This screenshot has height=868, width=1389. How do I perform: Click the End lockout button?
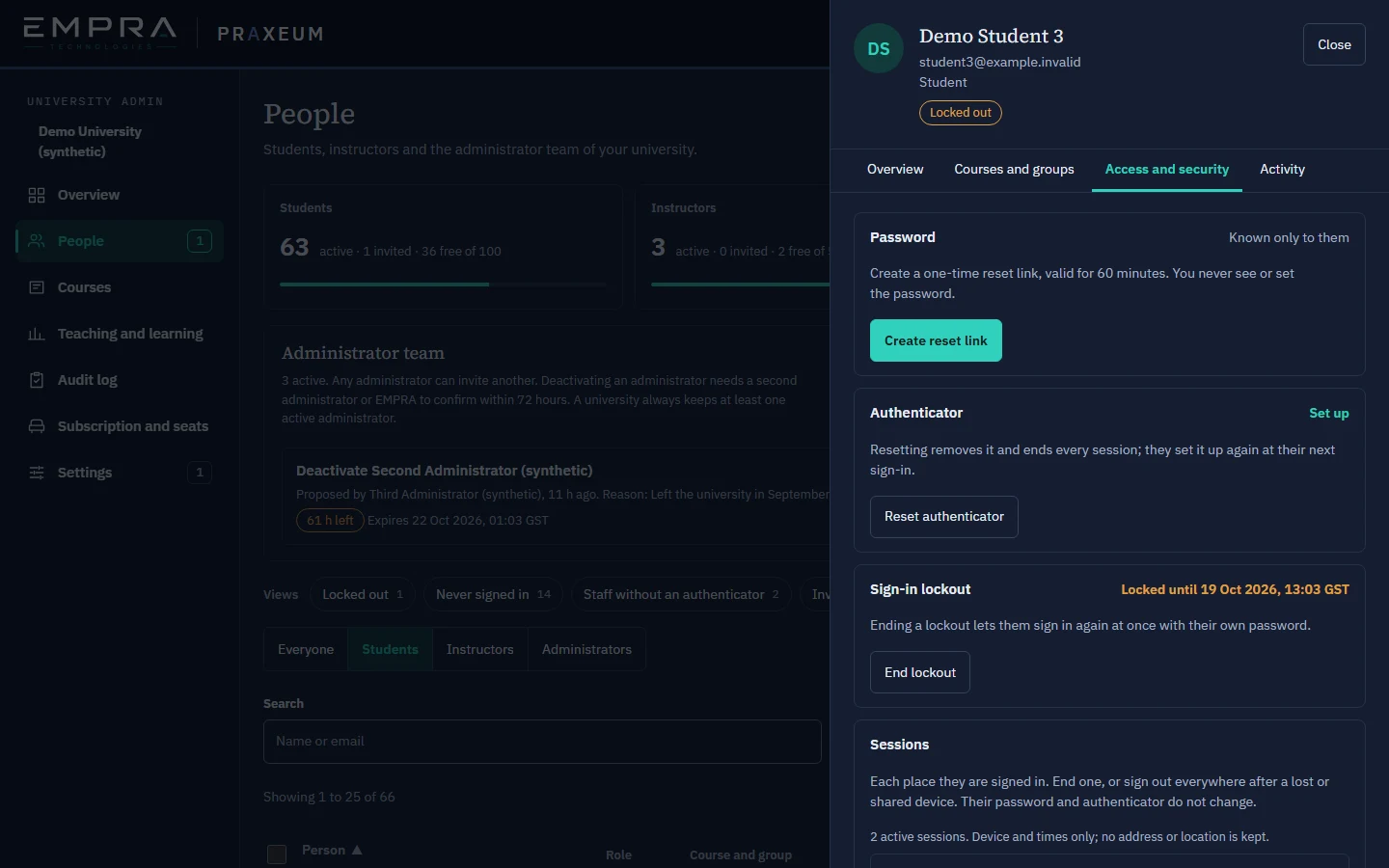(920, 672)
